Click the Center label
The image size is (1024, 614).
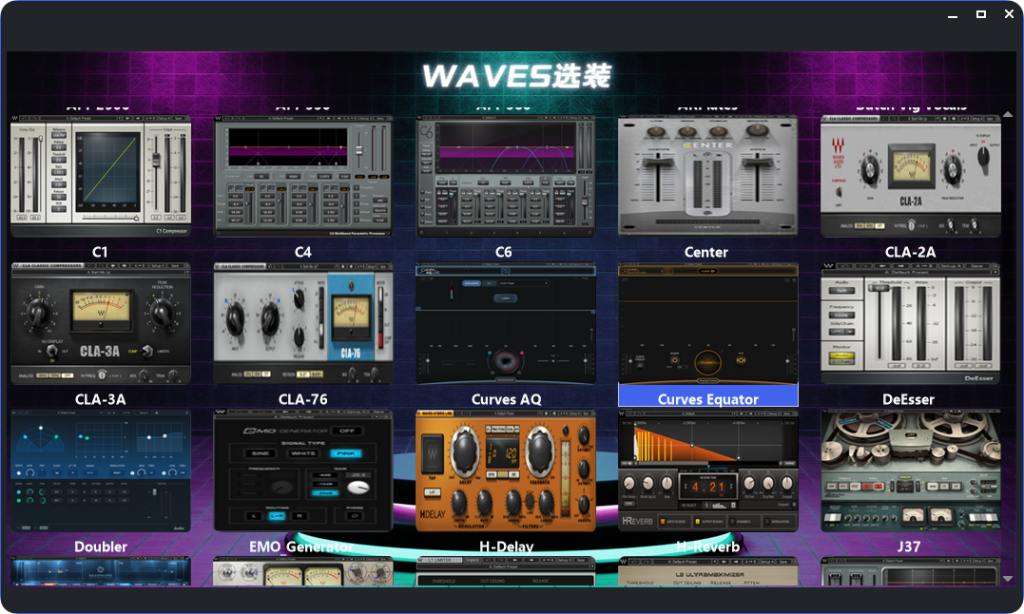tap(706, 252)
